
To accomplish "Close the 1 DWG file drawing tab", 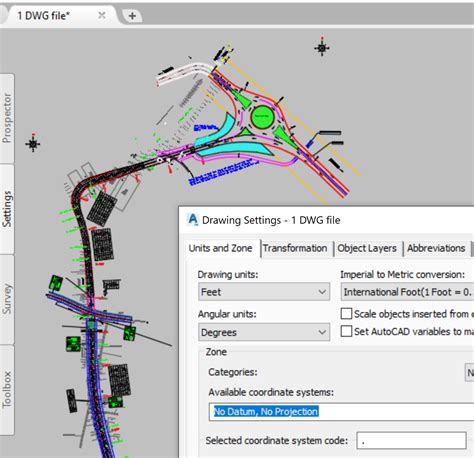I will 102,15.
